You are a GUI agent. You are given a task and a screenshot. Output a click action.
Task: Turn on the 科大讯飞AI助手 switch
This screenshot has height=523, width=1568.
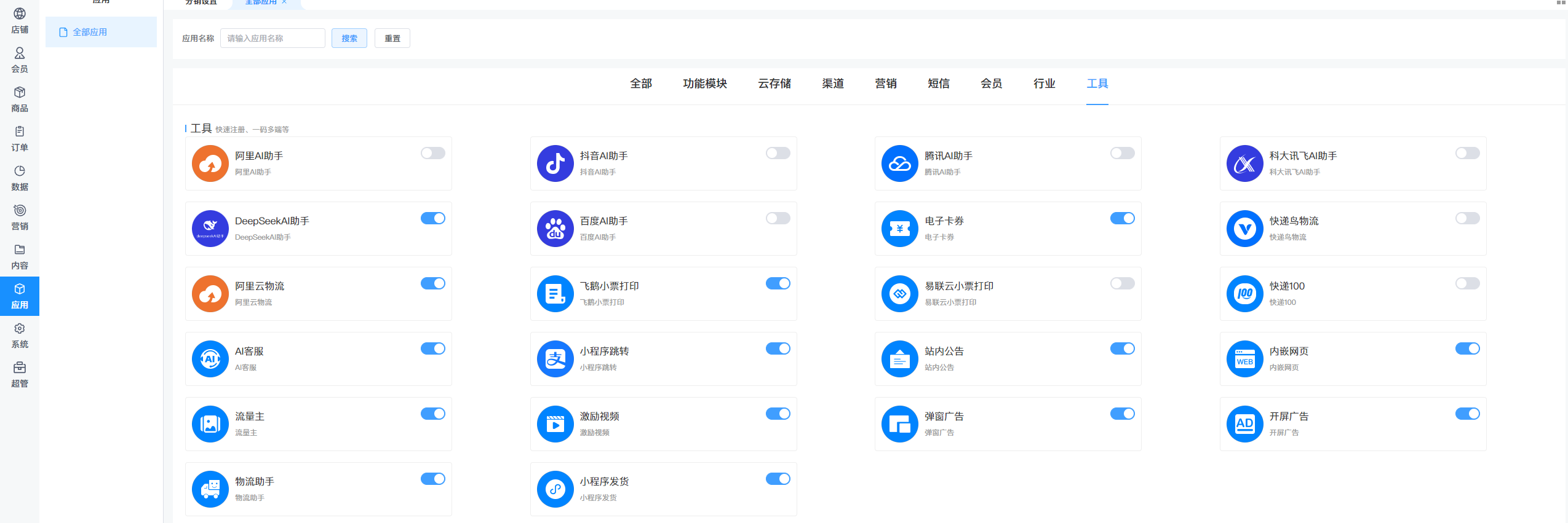[1468, 153]
